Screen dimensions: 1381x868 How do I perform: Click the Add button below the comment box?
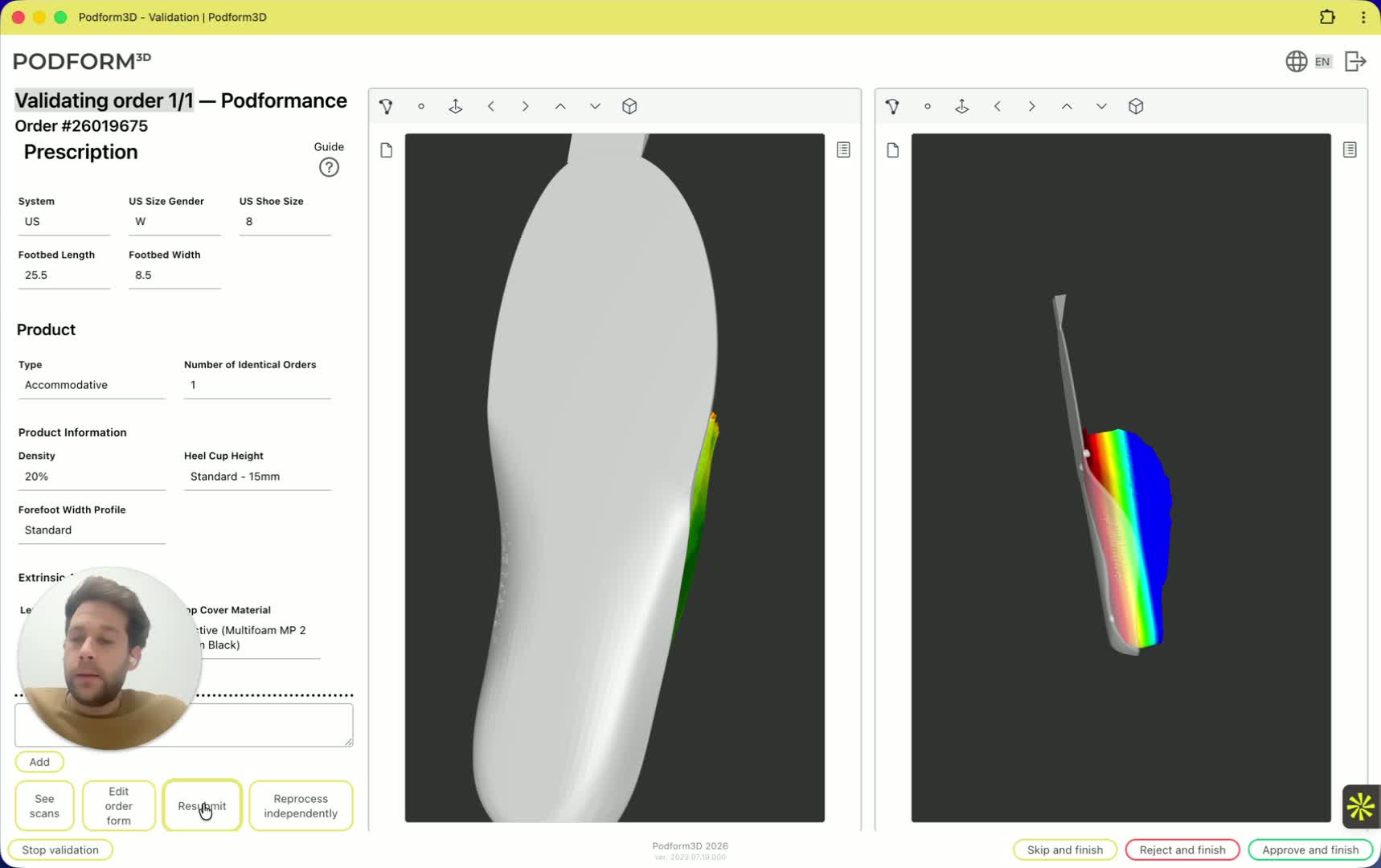tap(39, 762)
